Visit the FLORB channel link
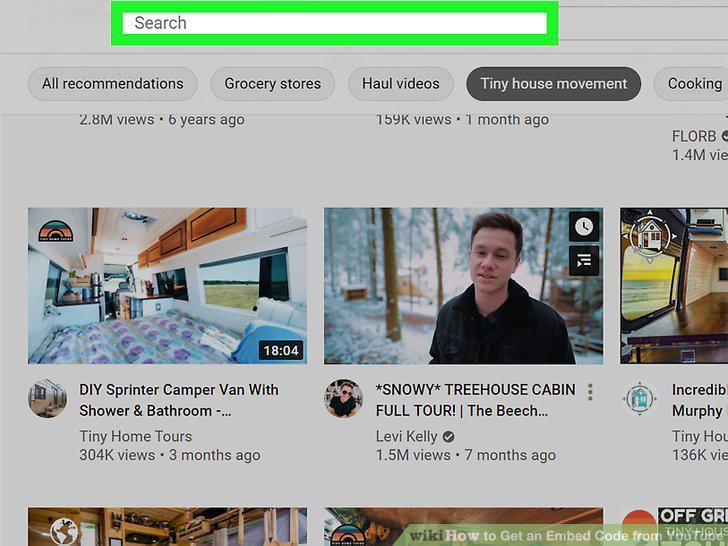 [695, 136]
